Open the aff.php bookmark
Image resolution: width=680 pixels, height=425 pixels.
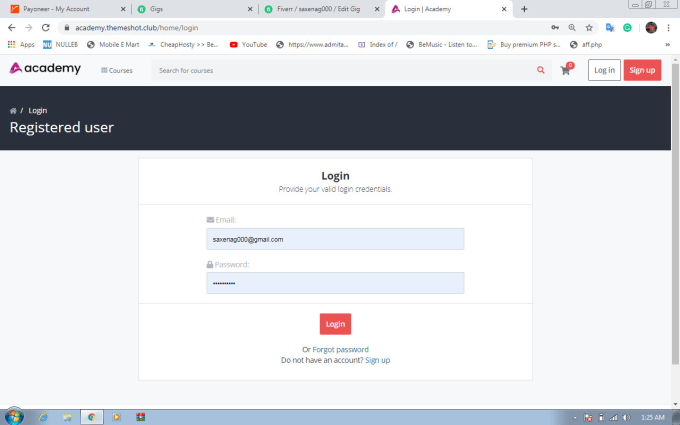click(586, 45)
